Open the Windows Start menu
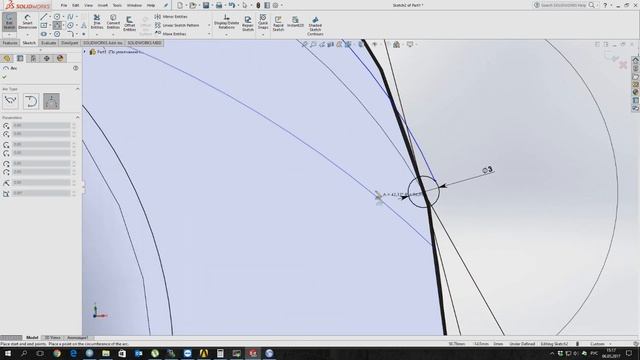640x360 pixels. click(8, 353)
